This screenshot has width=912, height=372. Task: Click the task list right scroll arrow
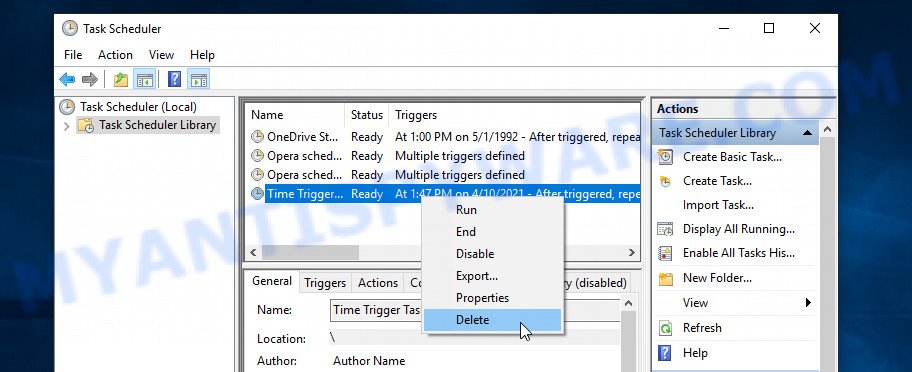[x=632, y=253]
